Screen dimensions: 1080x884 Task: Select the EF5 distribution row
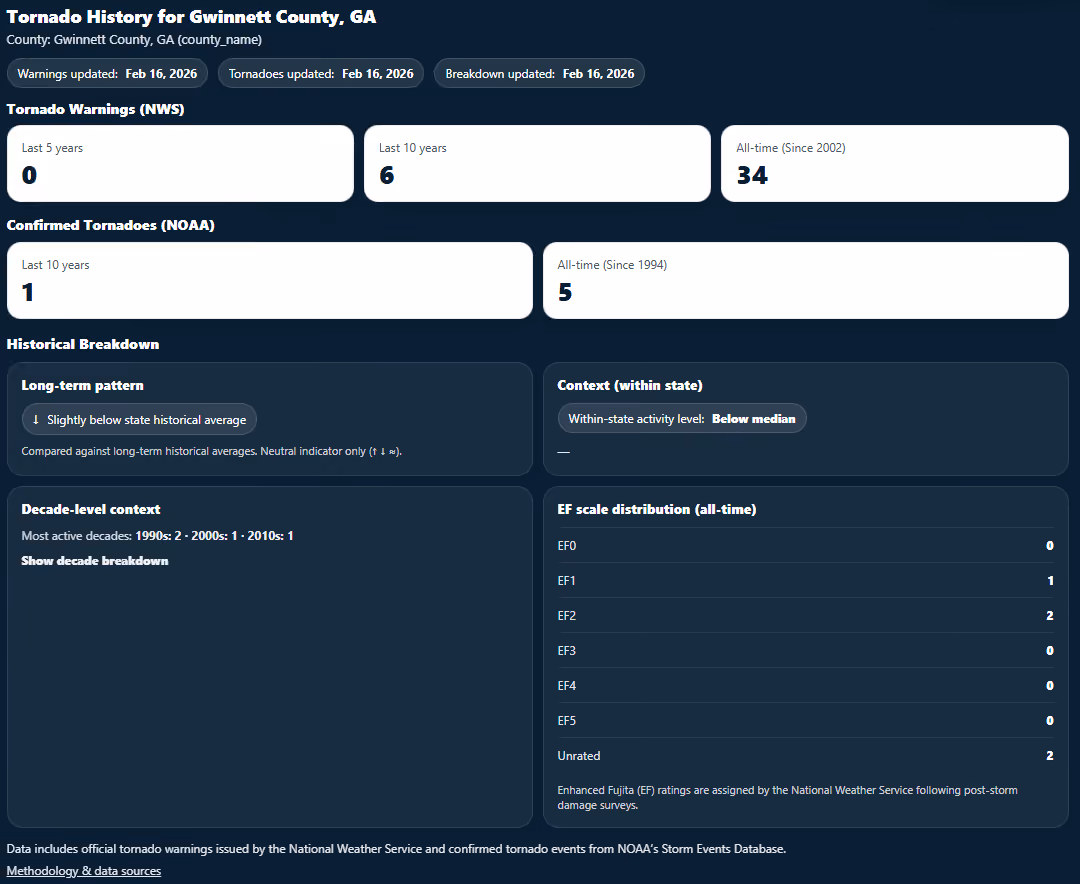click(805, 721)
